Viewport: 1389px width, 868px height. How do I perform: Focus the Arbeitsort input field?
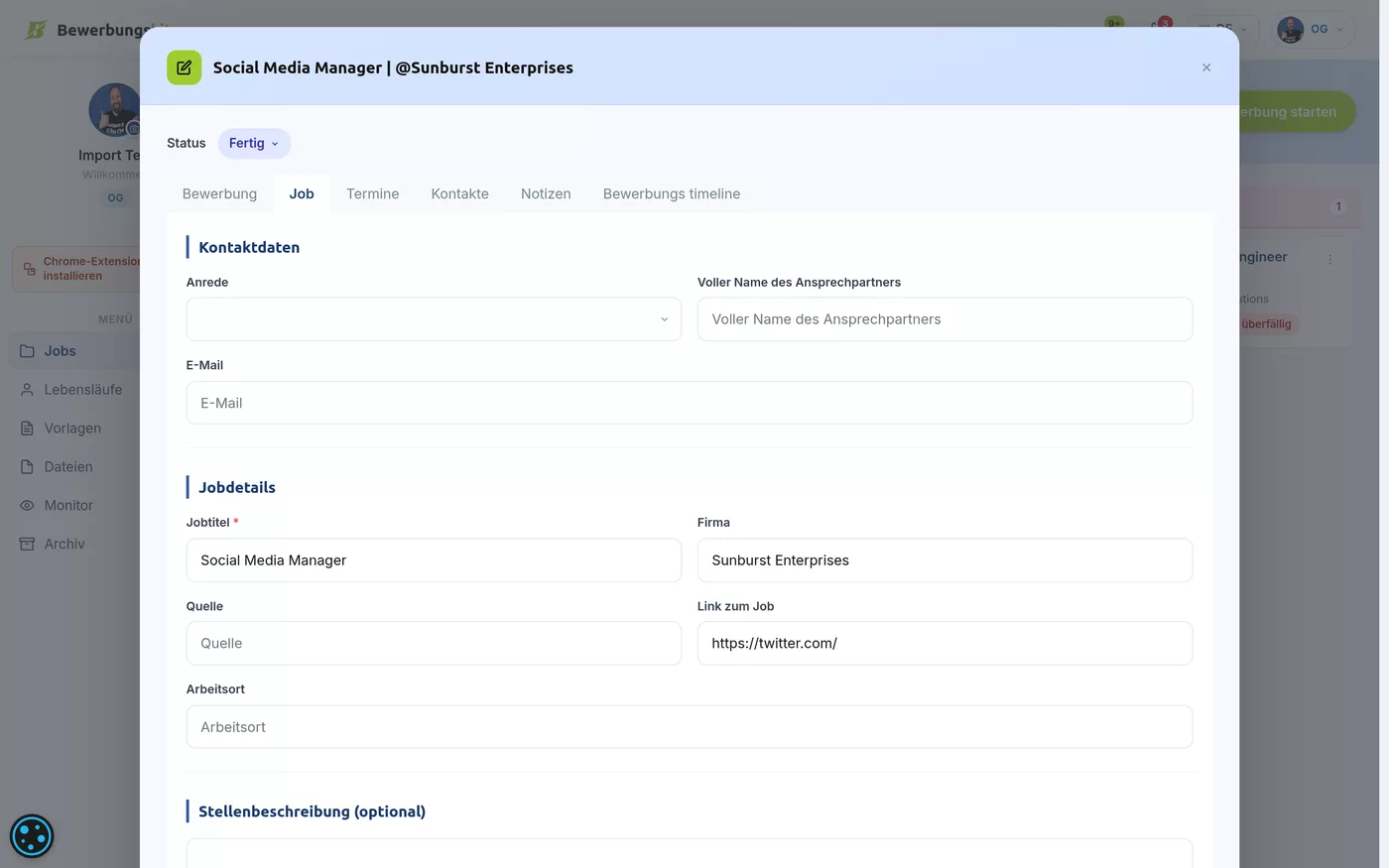(690, 727)
